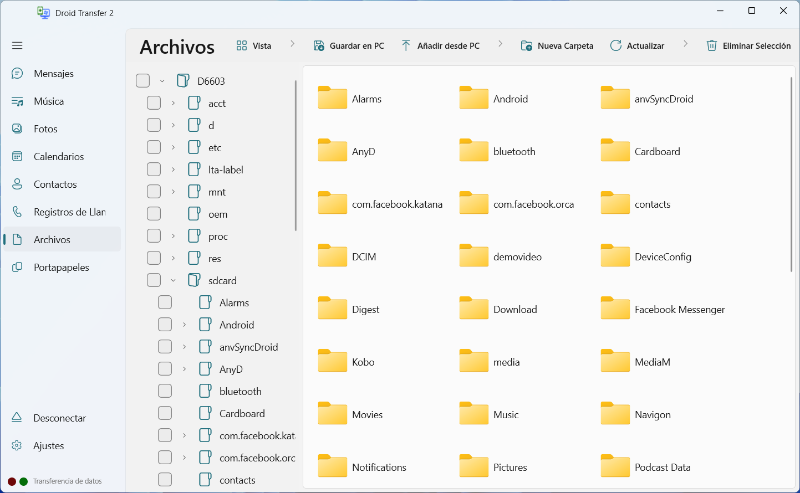Tick the tree checkbox next to Alarms
The width and height of the screenshot is (800, 493).
(165, 302)
